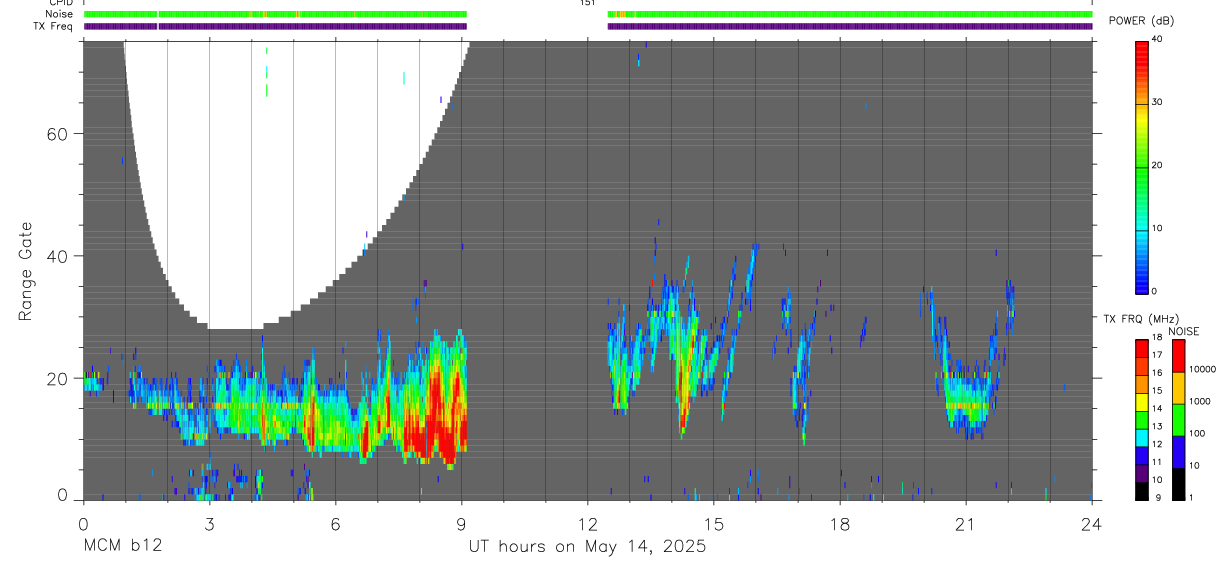
Task: Click the POWER (dB) colorbar legend
Action: coord(1141,166)
